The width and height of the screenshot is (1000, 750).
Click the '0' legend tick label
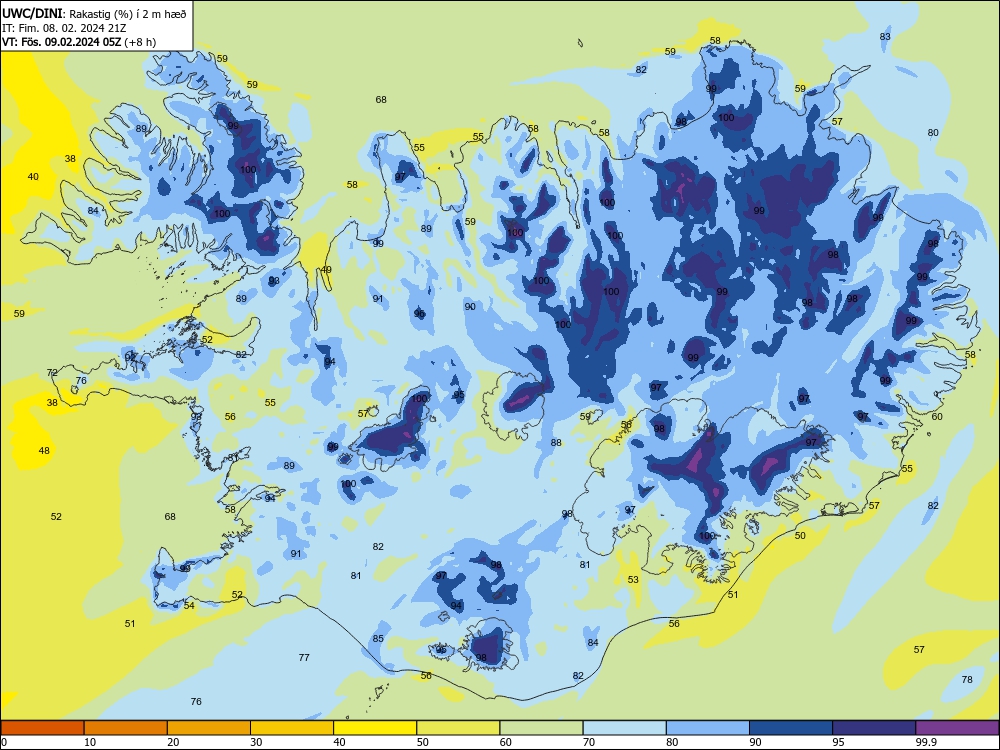[4, 742]
